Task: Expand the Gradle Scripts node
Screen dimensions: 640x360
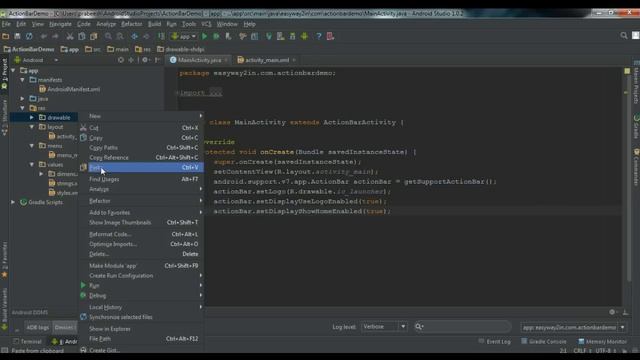Action: tap(13, 202)
